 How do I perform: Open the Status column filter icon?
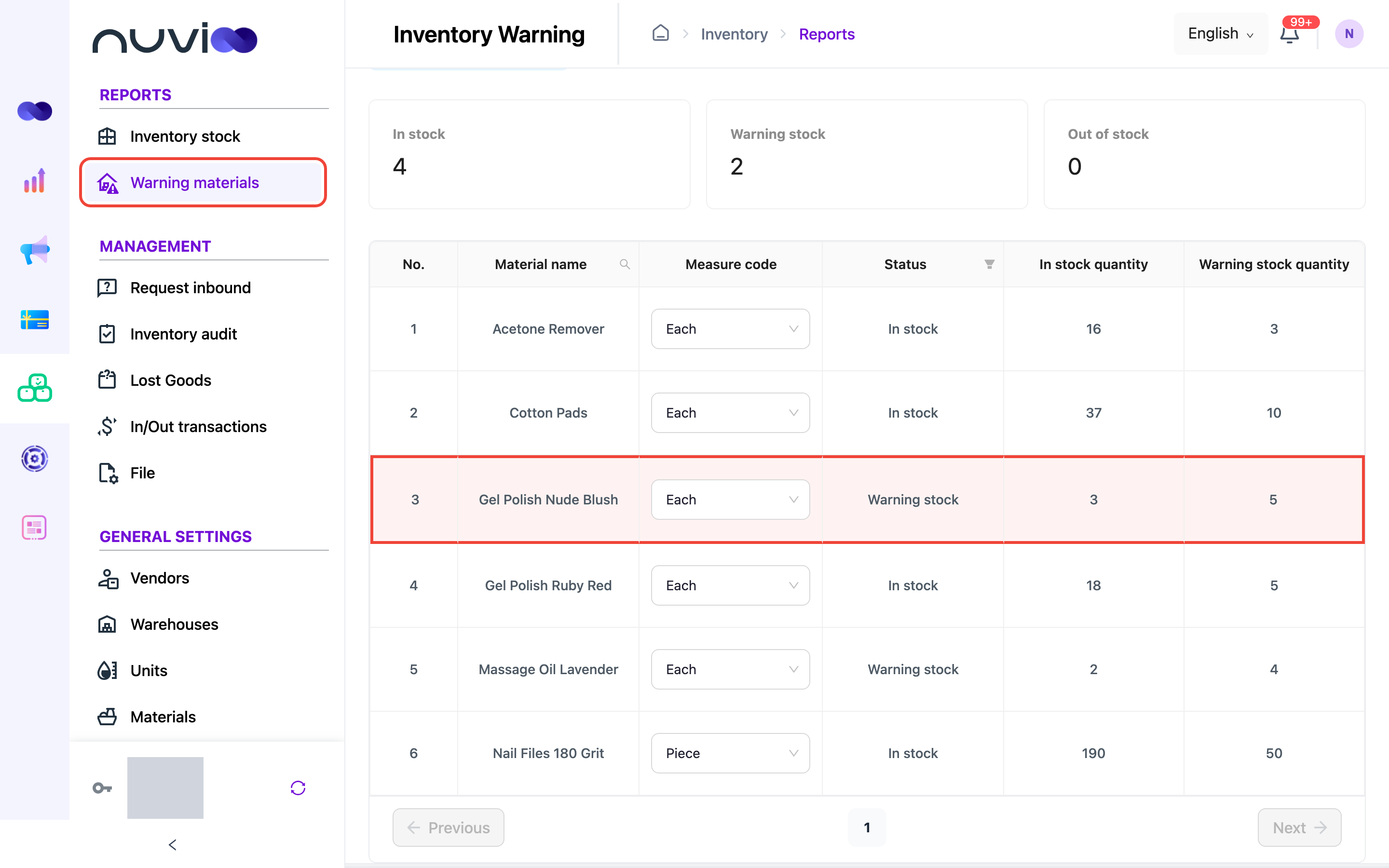click(989, 264)
